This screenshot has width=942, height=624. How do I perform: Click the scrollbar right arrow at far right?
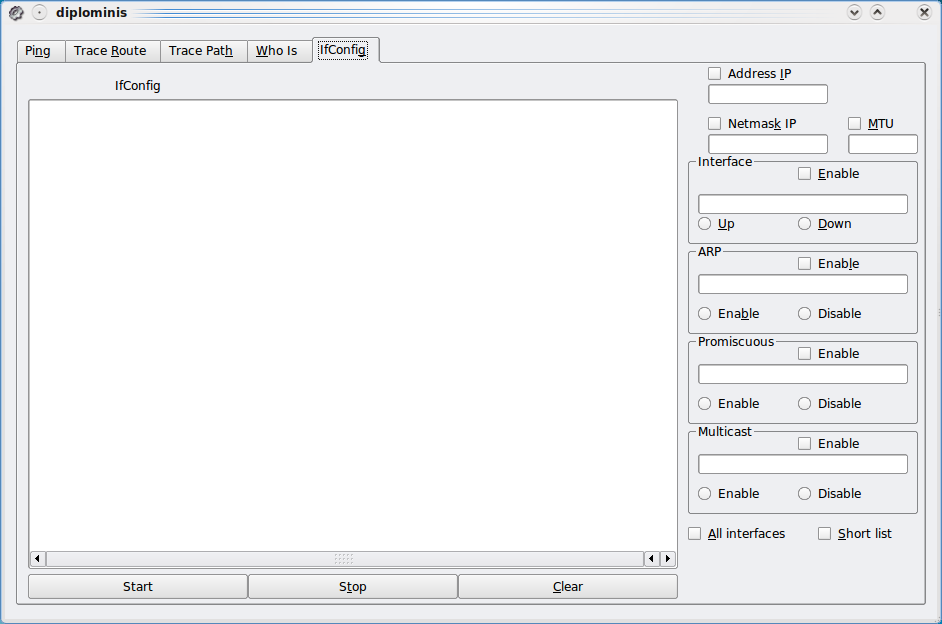668,559
